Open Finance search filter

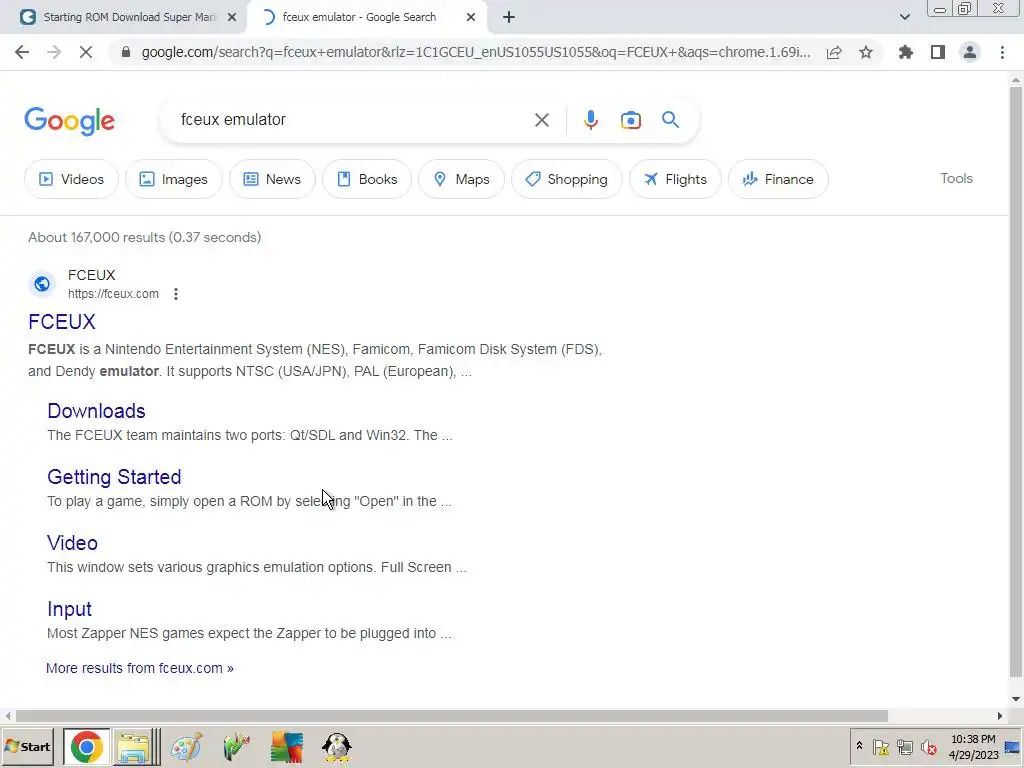click(778, 179)
